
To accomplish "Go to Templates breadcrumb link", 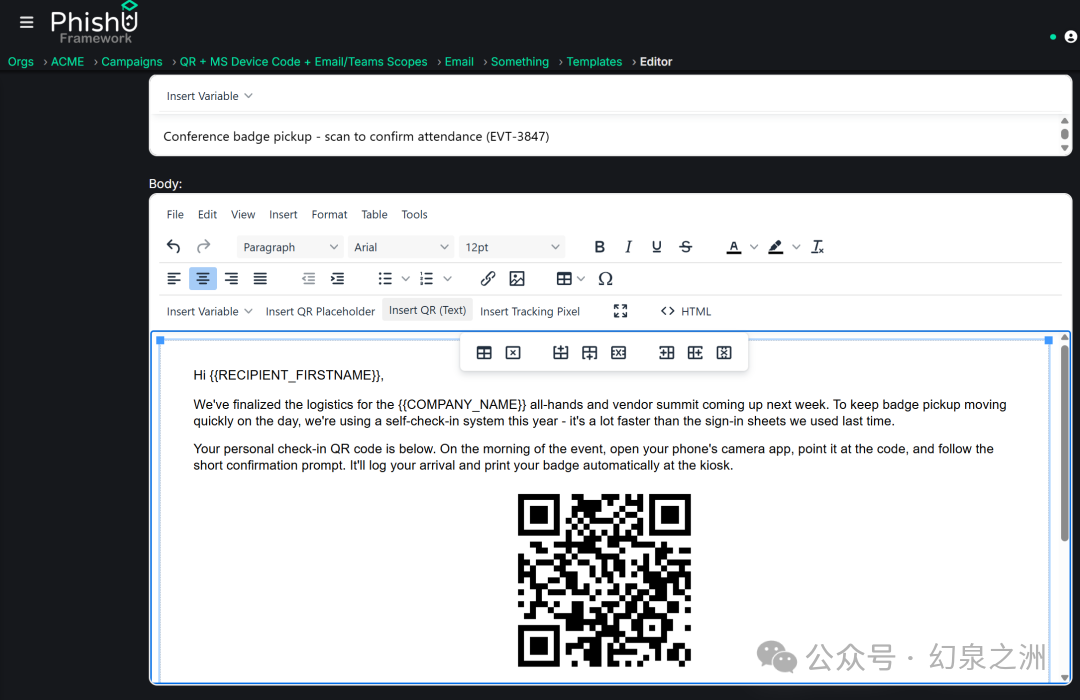I will tap(594, 61).
